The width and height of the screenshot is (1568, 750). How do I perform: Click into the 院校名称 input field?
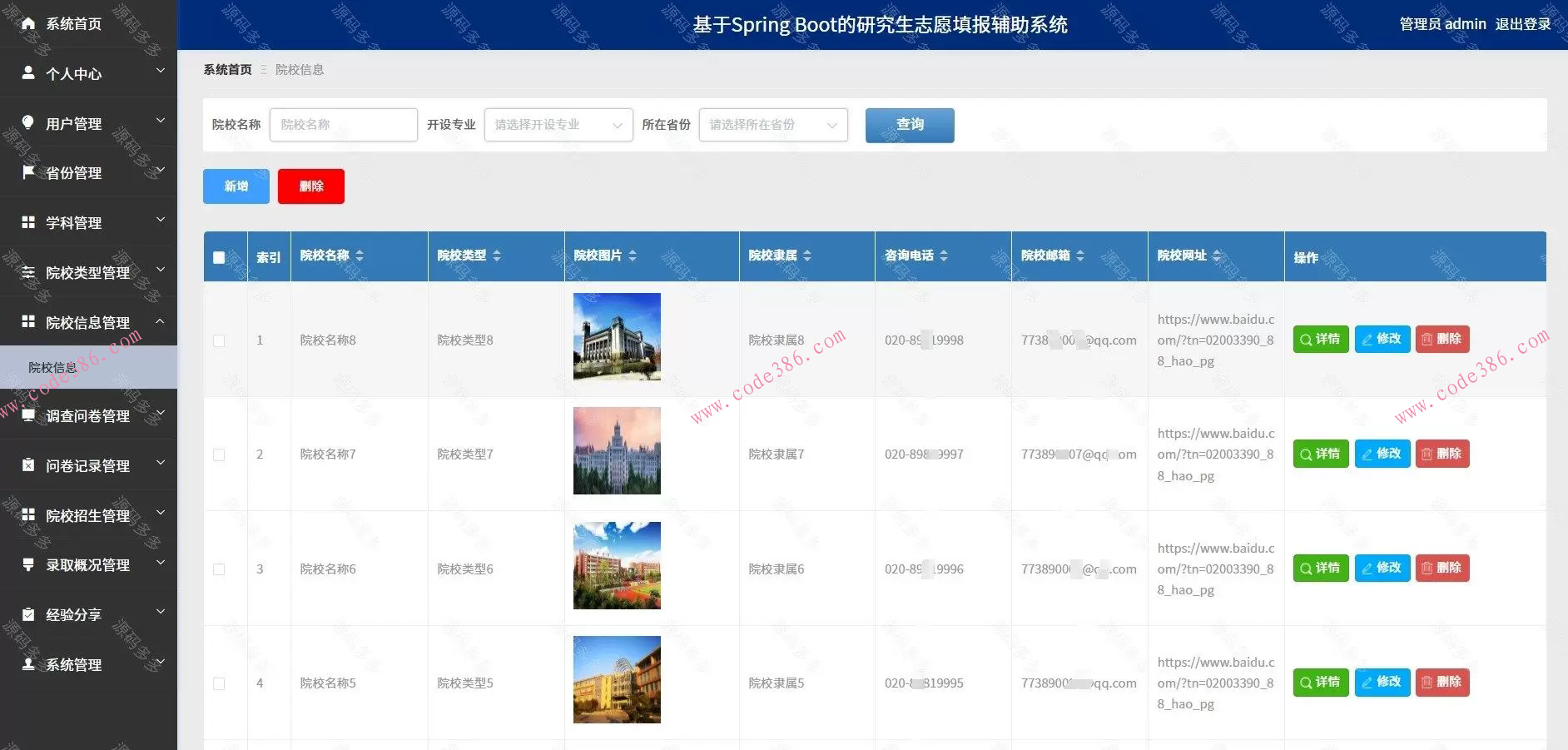click(343, 124)
